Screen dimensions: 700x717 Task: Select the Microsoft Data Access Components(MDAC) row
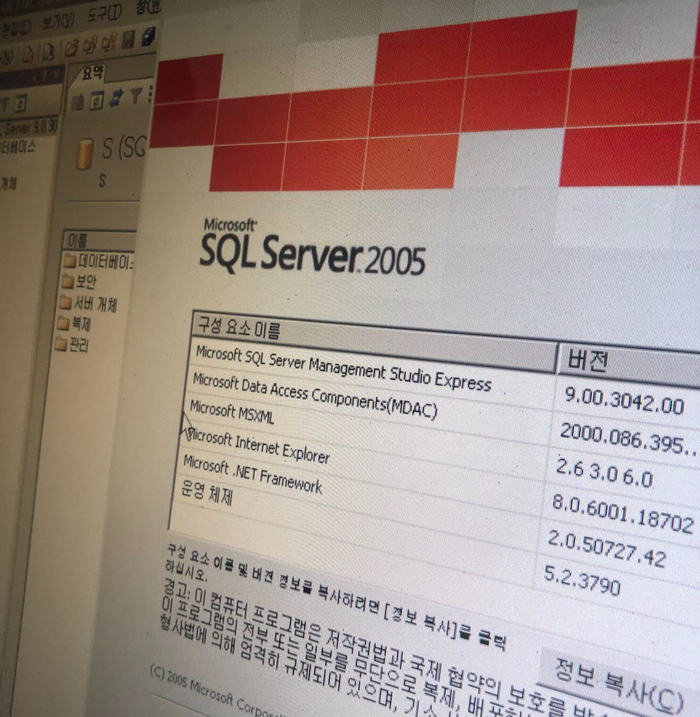point(315,395)
